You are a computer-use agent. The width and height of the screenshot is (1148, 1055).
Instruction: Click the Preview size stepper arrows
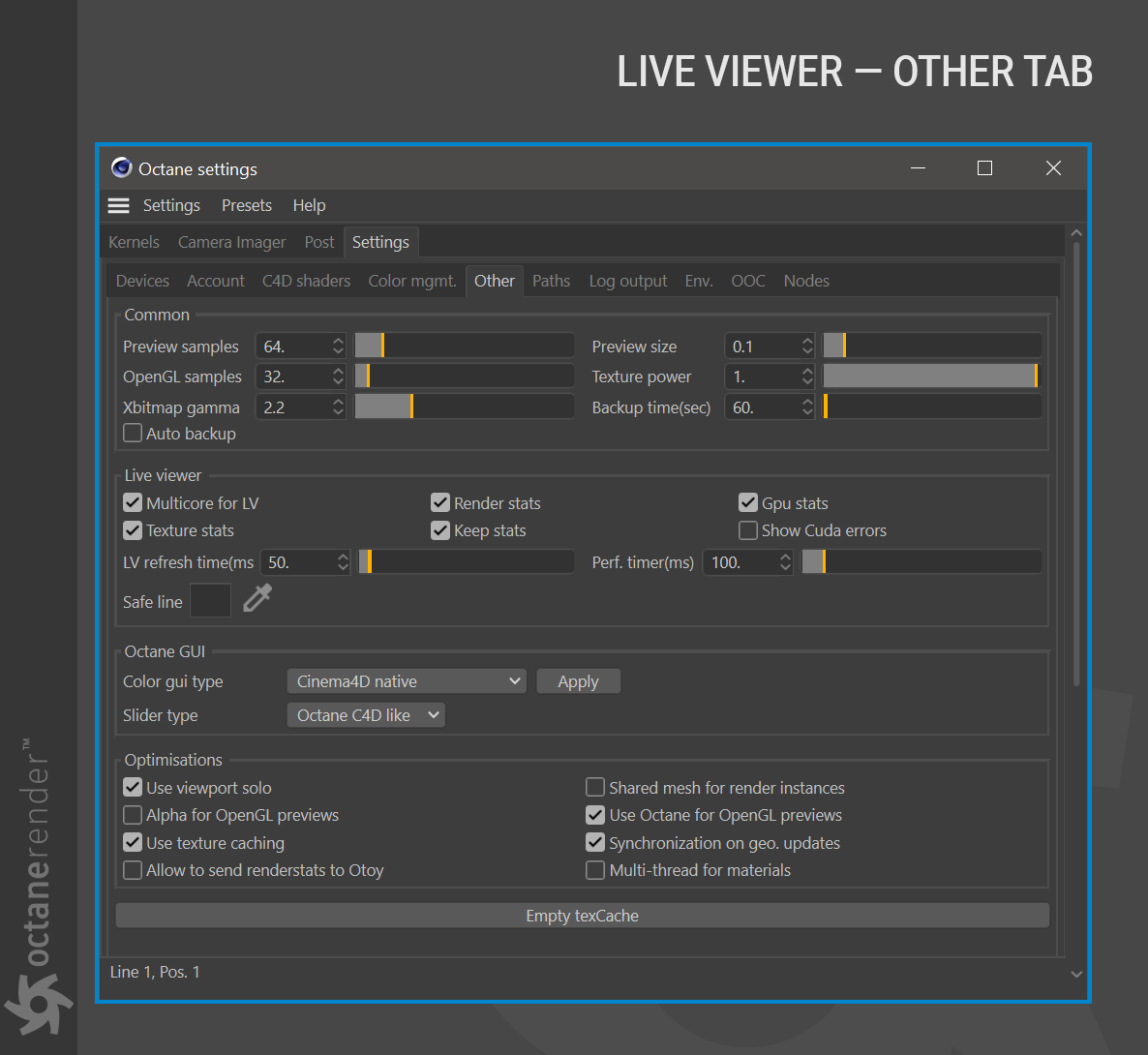point(807,346)
